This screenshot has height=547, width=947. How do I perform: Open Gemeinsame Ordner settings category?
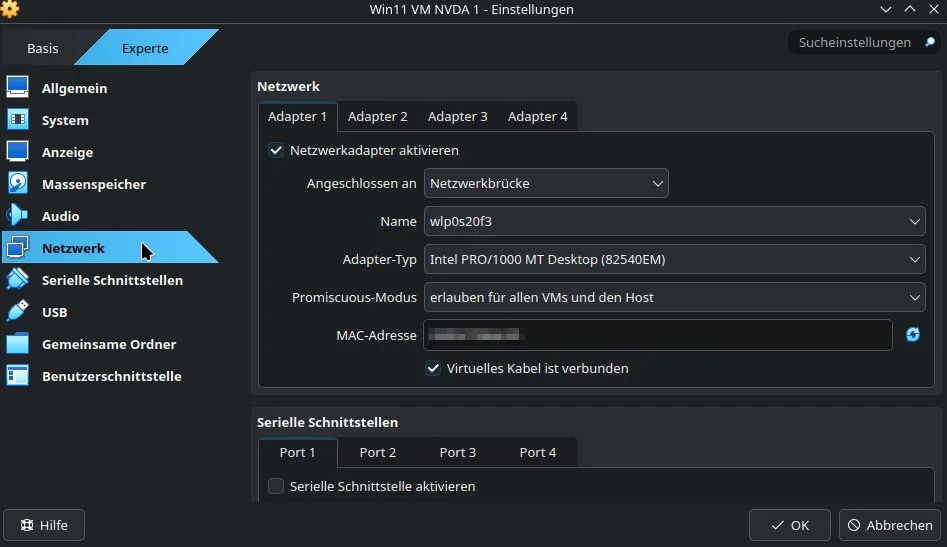pyautogui.click(x=109, y=344)
